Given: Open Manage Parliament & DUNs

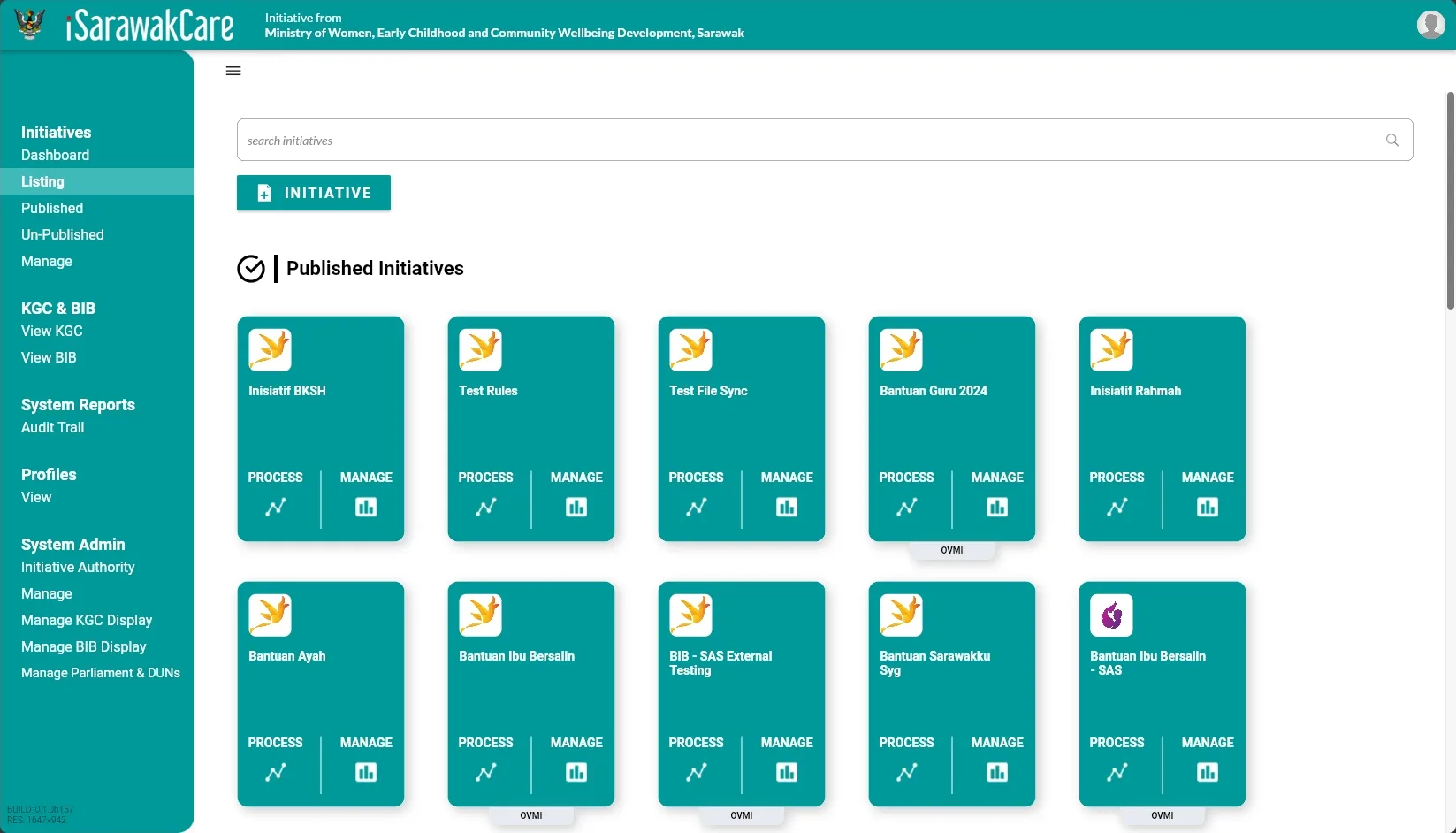Looking at the screenshot, I should [x=101, y=673].
